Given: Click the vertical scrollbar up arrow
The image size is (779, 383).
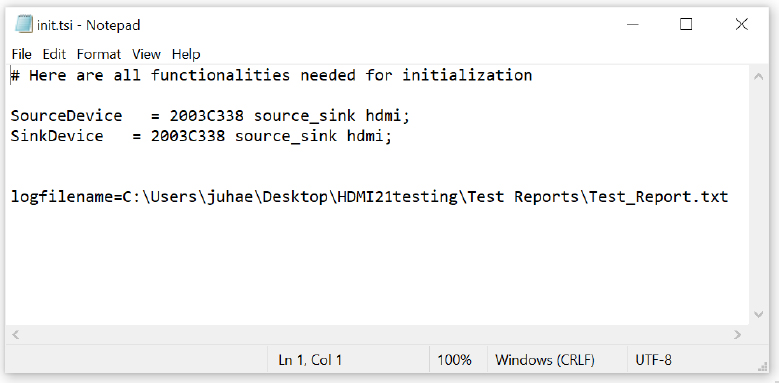Looking at the screenshot, I should [x=759, y=77].
